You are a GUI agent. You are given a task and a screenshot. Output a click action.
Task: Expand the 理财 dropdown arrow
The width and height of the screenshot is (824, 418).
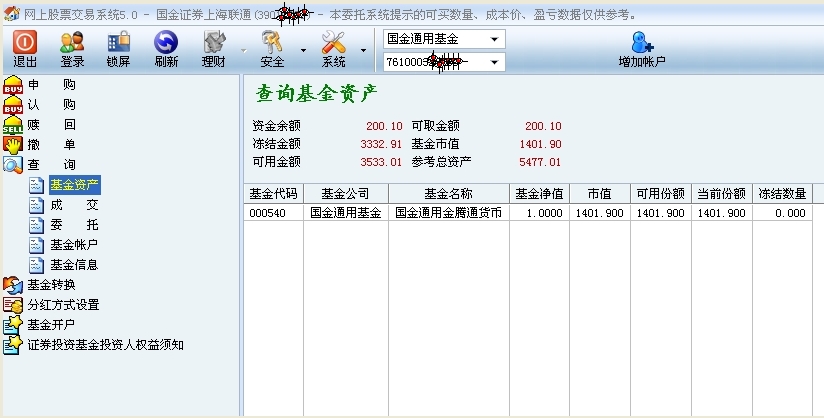click(243, 50)
